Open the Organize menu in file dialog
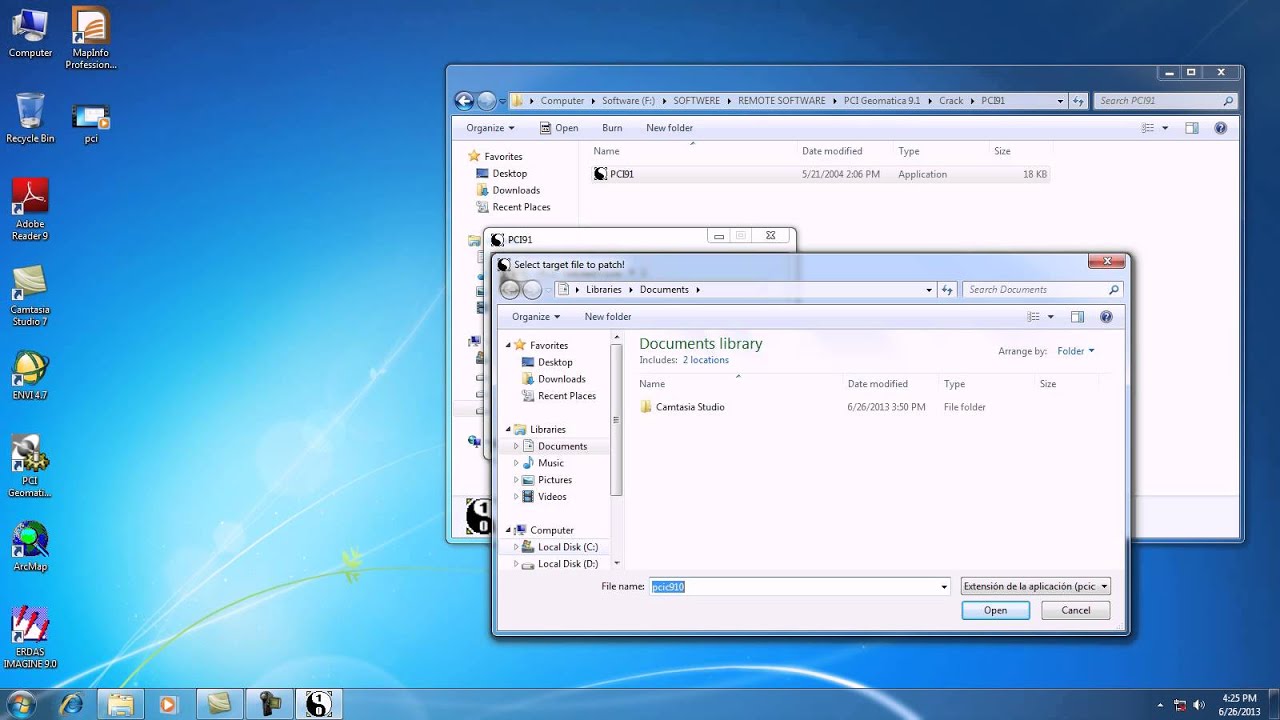The width and height of the screenshot is (1280, 720). click(x=536, y=317)
